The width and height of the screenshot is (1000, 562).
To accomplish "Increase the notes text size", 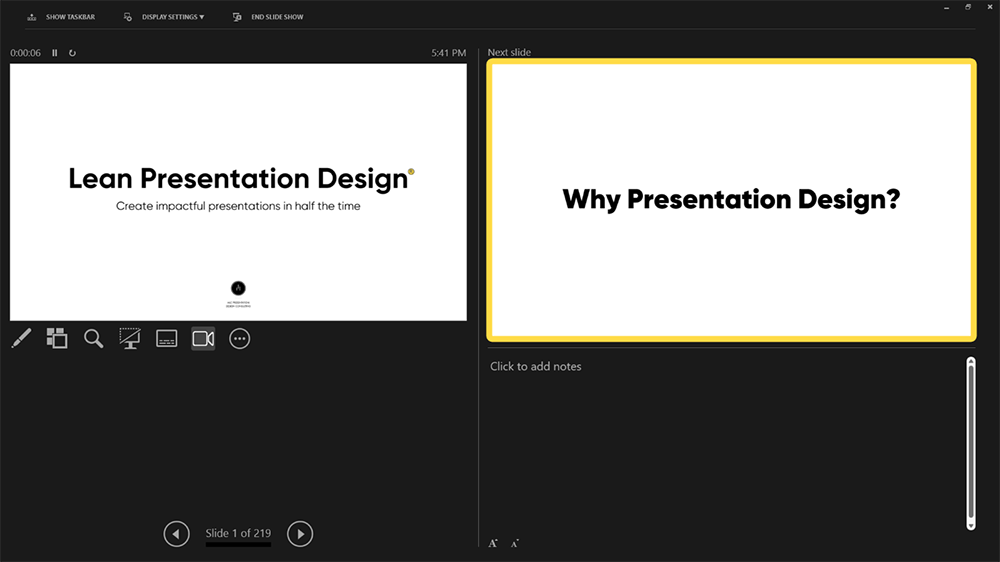I will point(493,544).
